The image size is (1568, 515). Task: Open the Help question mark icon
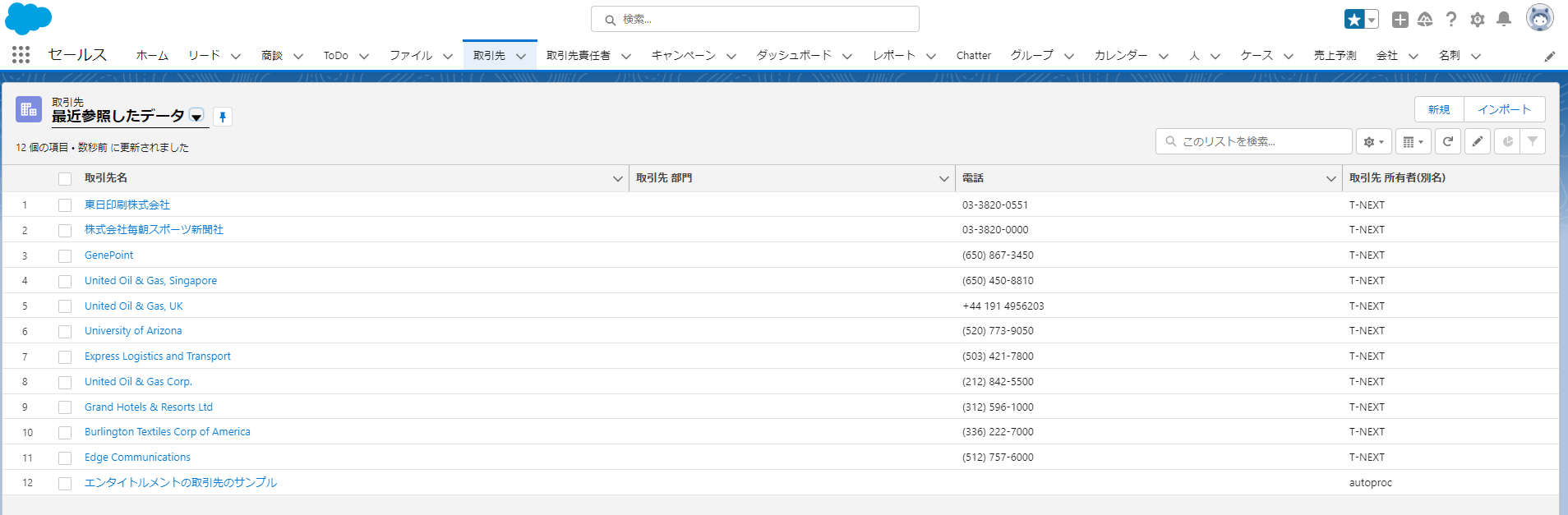[1451, 19]
